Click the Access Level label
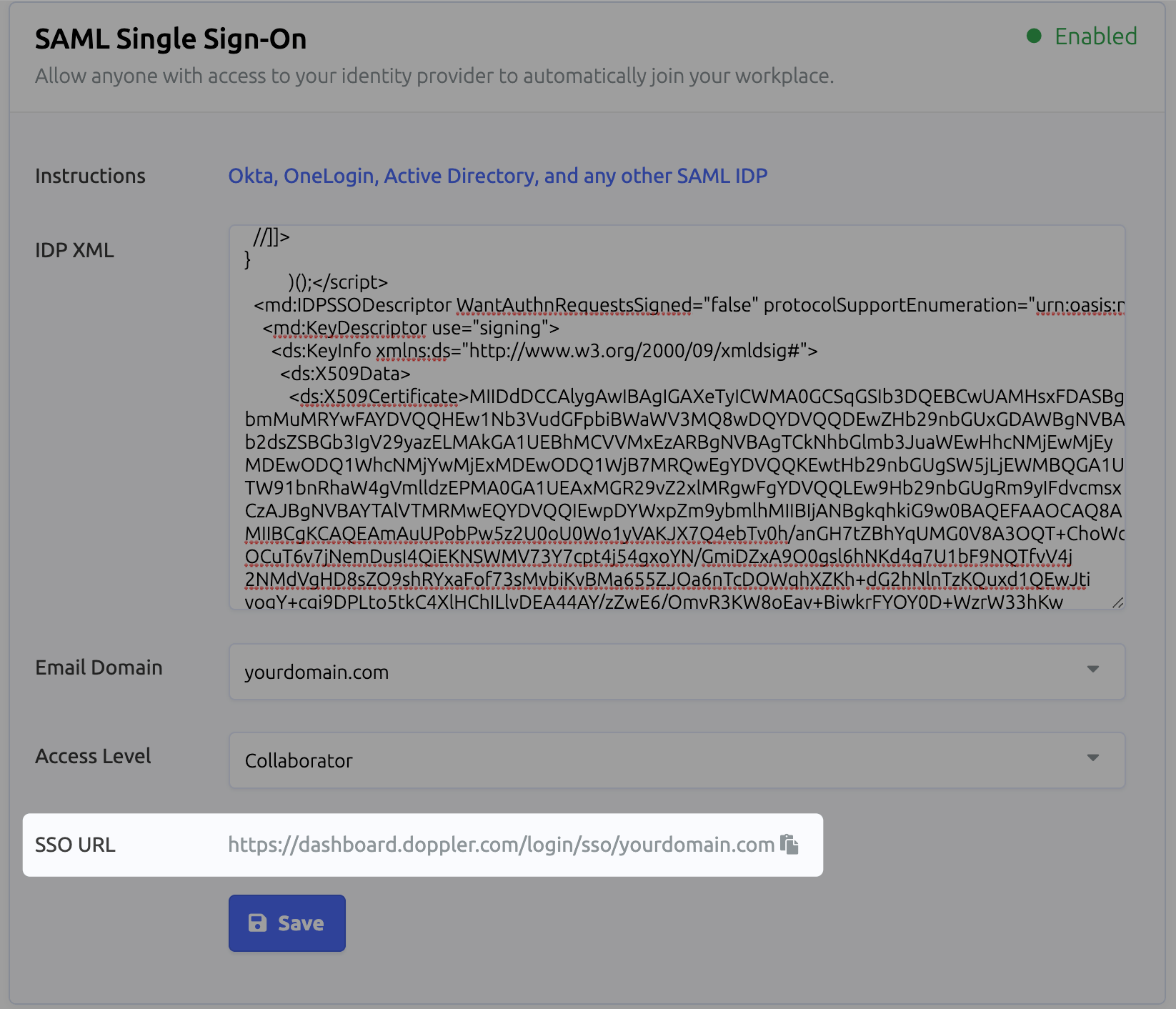This screenshot has height=1009, width=1176. pos(93,756)
